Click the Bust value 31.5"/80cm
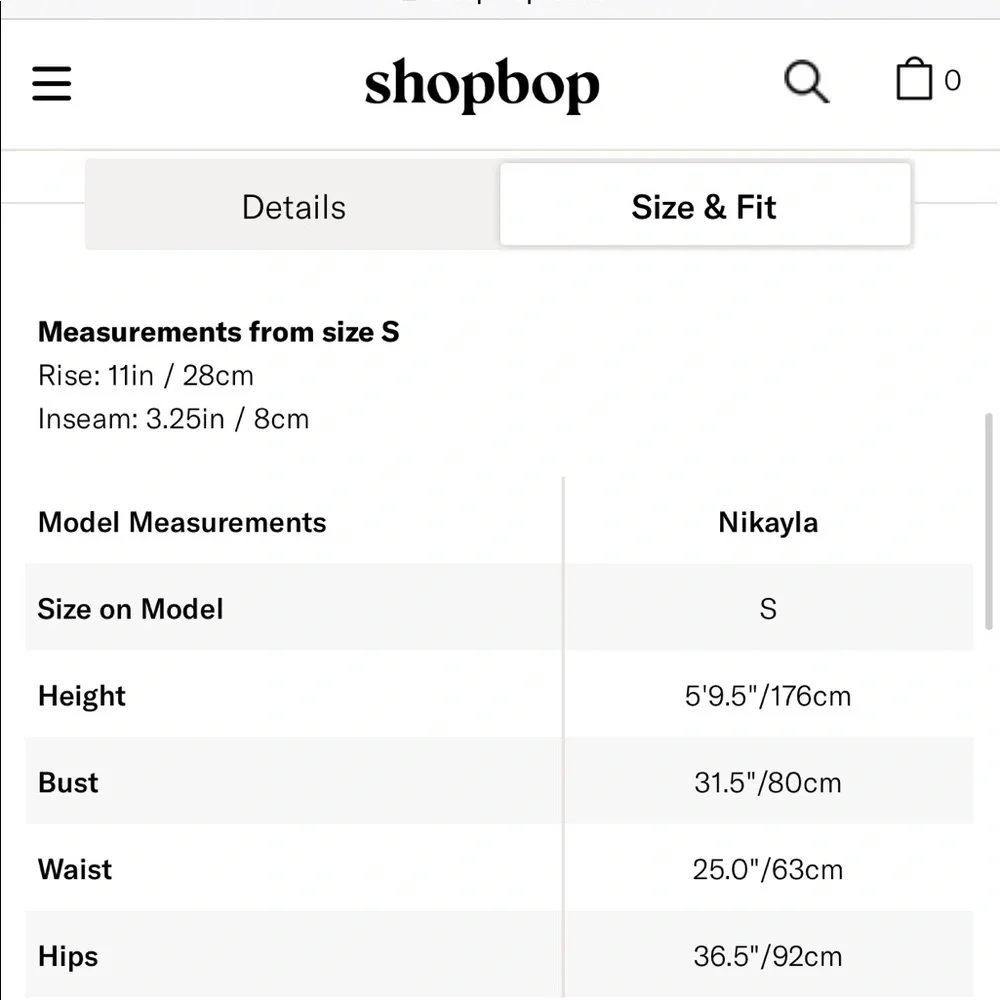This screenshot has height=1000, width=1000. pyautogui.click(x=768, y=783)
